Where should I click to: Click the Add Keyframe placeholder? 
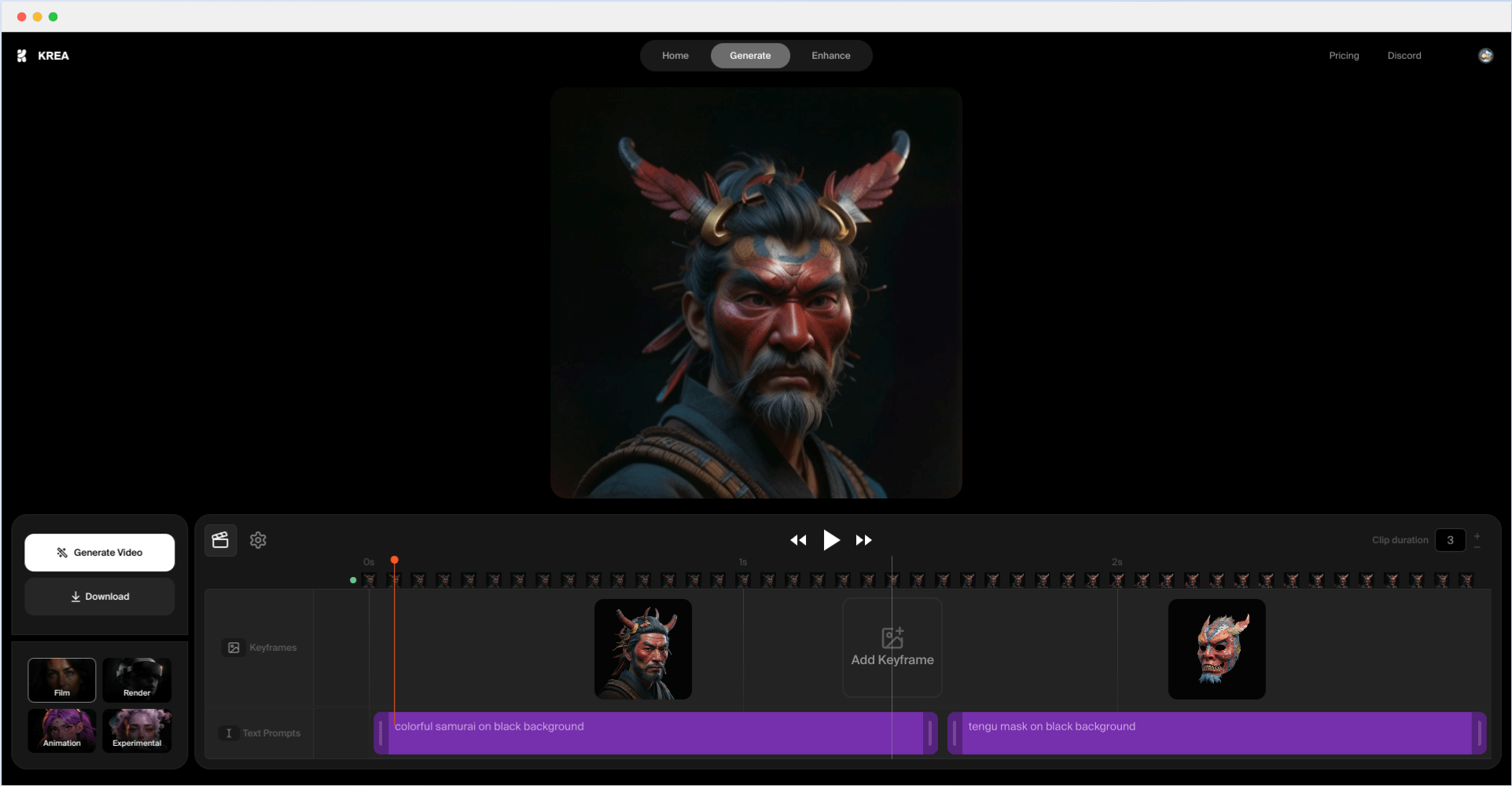click(x=892, y=648)
